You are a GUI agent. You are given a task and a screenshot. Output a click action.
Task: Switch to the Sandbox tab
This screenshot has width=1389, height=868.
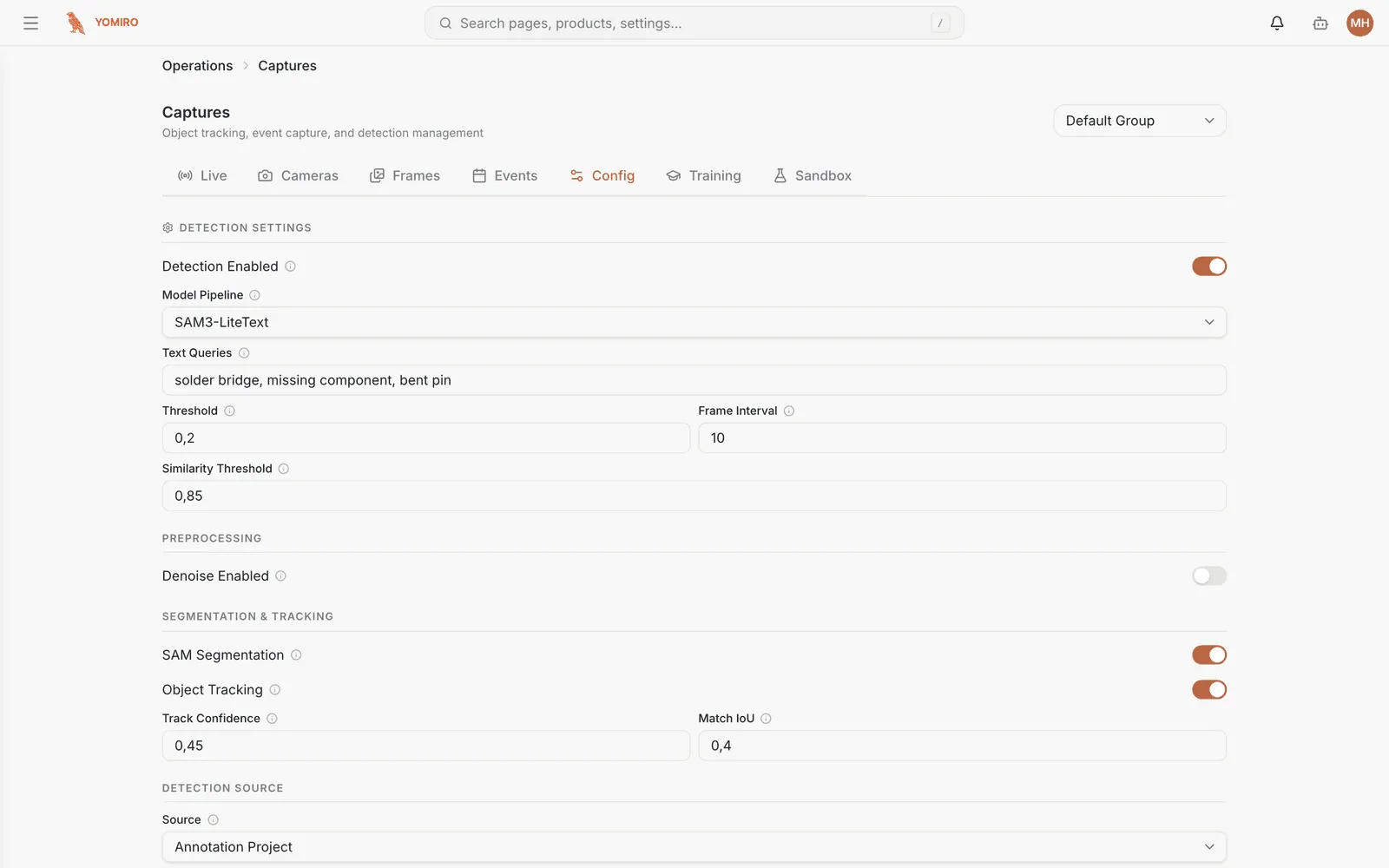tap(812, 176)
